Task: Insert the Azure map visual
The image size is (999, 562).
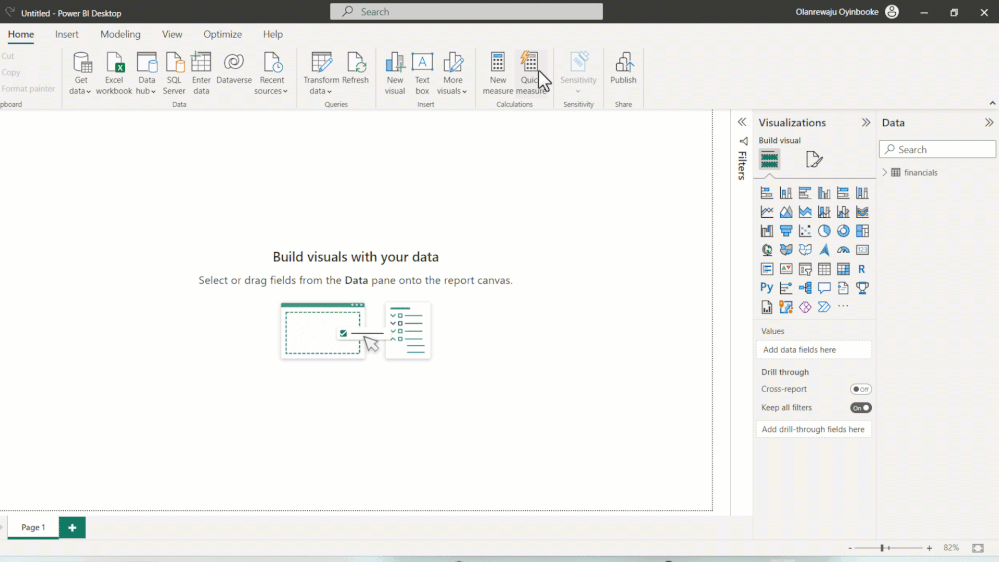Action: click(786, 307)
